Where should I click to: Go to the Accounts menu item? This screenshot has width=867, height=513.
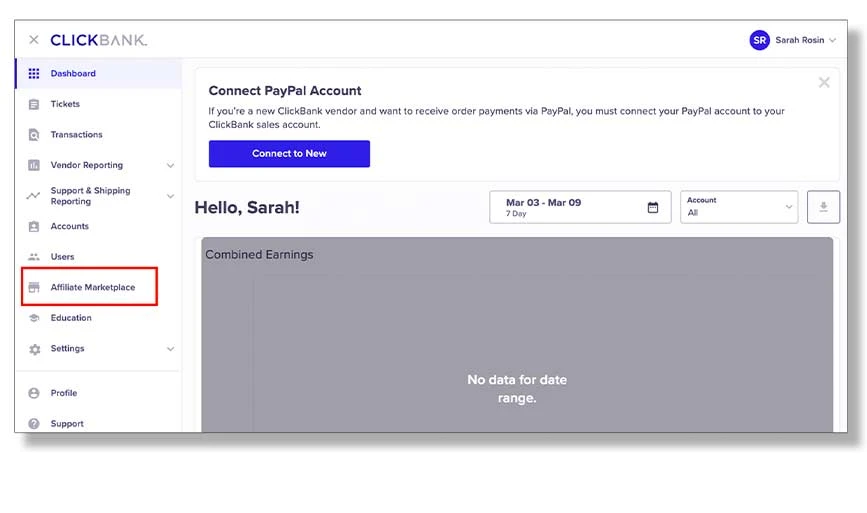69,227
